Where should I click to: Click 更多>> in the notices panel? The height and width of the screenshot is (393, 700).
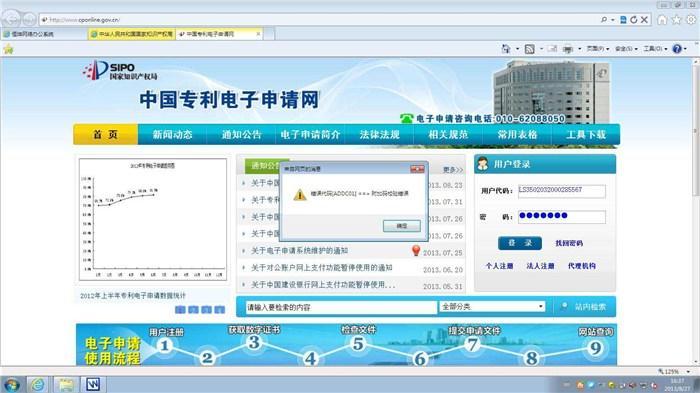point(453,170)
